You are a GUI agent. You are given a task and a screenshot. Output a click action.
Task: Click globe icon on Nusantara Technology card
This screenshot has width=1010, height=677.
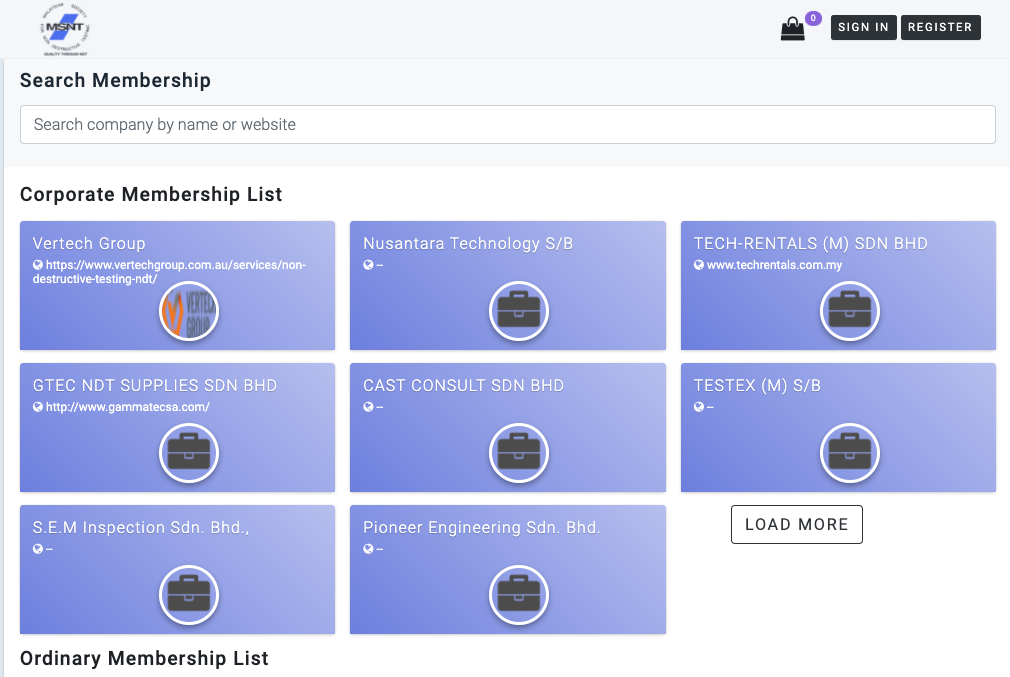click(368, 265)
